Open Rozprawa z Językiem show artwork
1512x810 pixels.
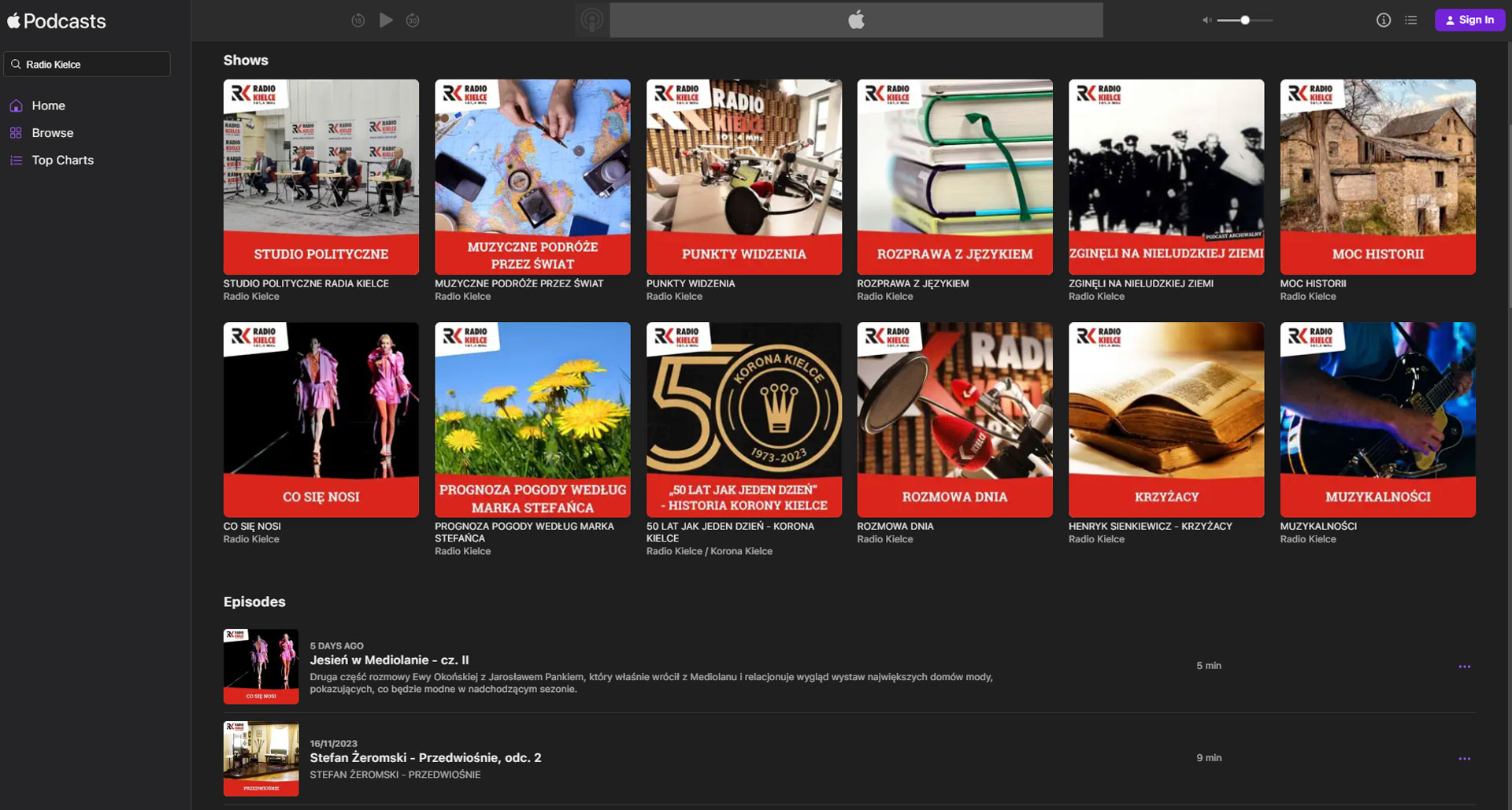tap(955, 177)
